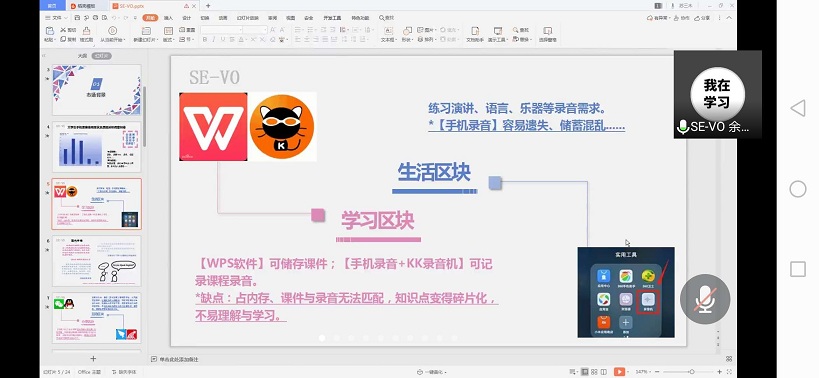Tap the Android home circle button

click(798, 189)
